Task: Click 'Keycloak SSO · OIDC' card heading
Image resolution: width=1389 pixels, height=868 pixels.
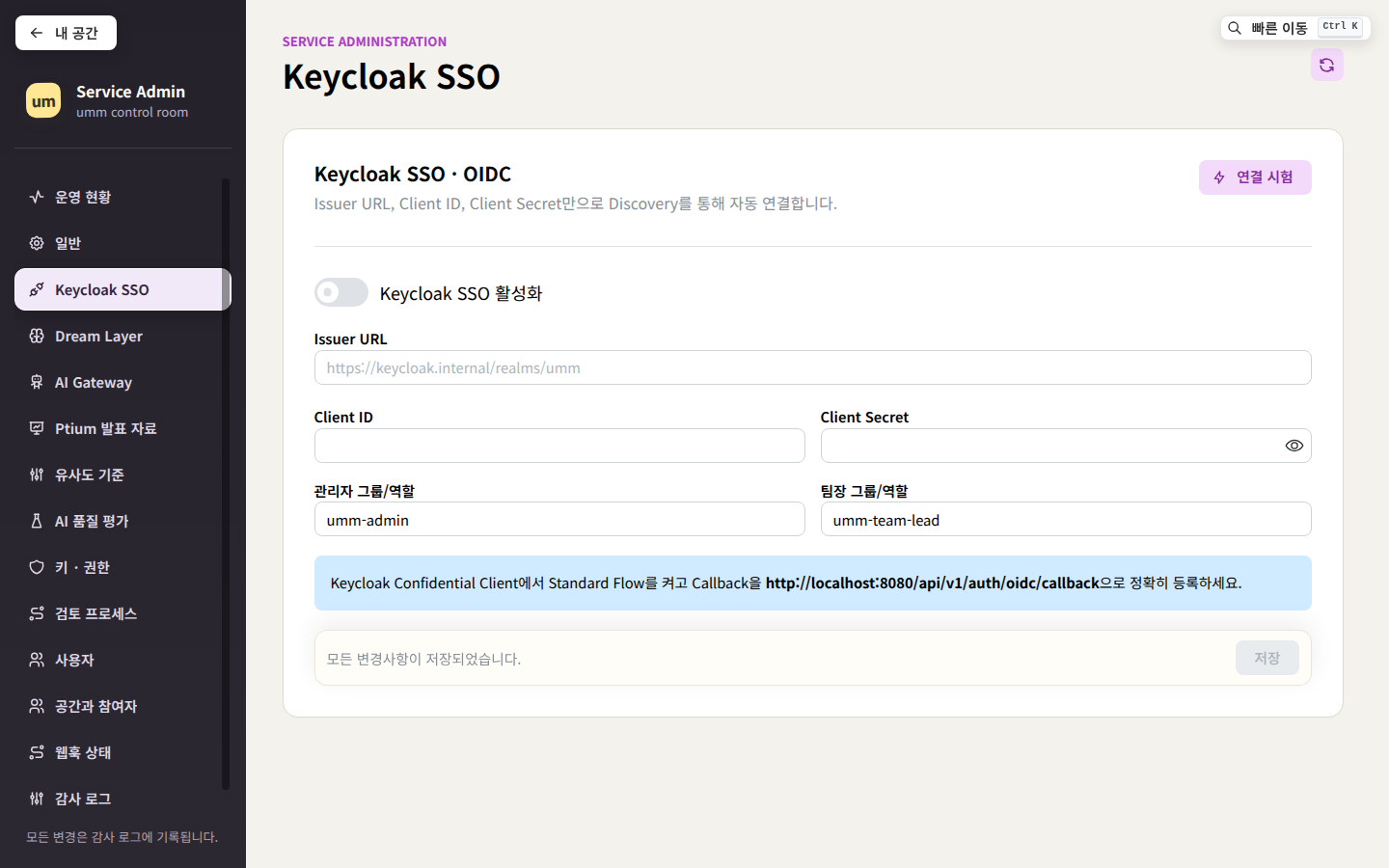Action: coord(413,174)
